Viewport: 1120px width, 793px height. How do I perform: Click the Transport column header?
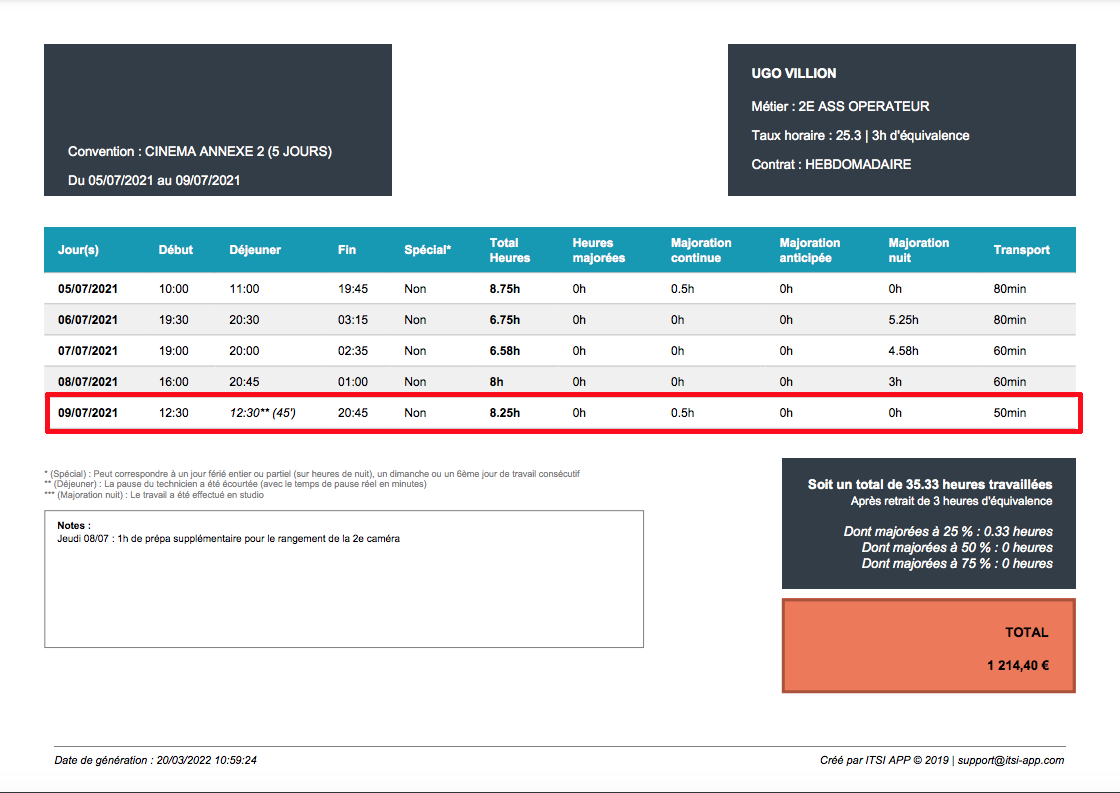1021,250
